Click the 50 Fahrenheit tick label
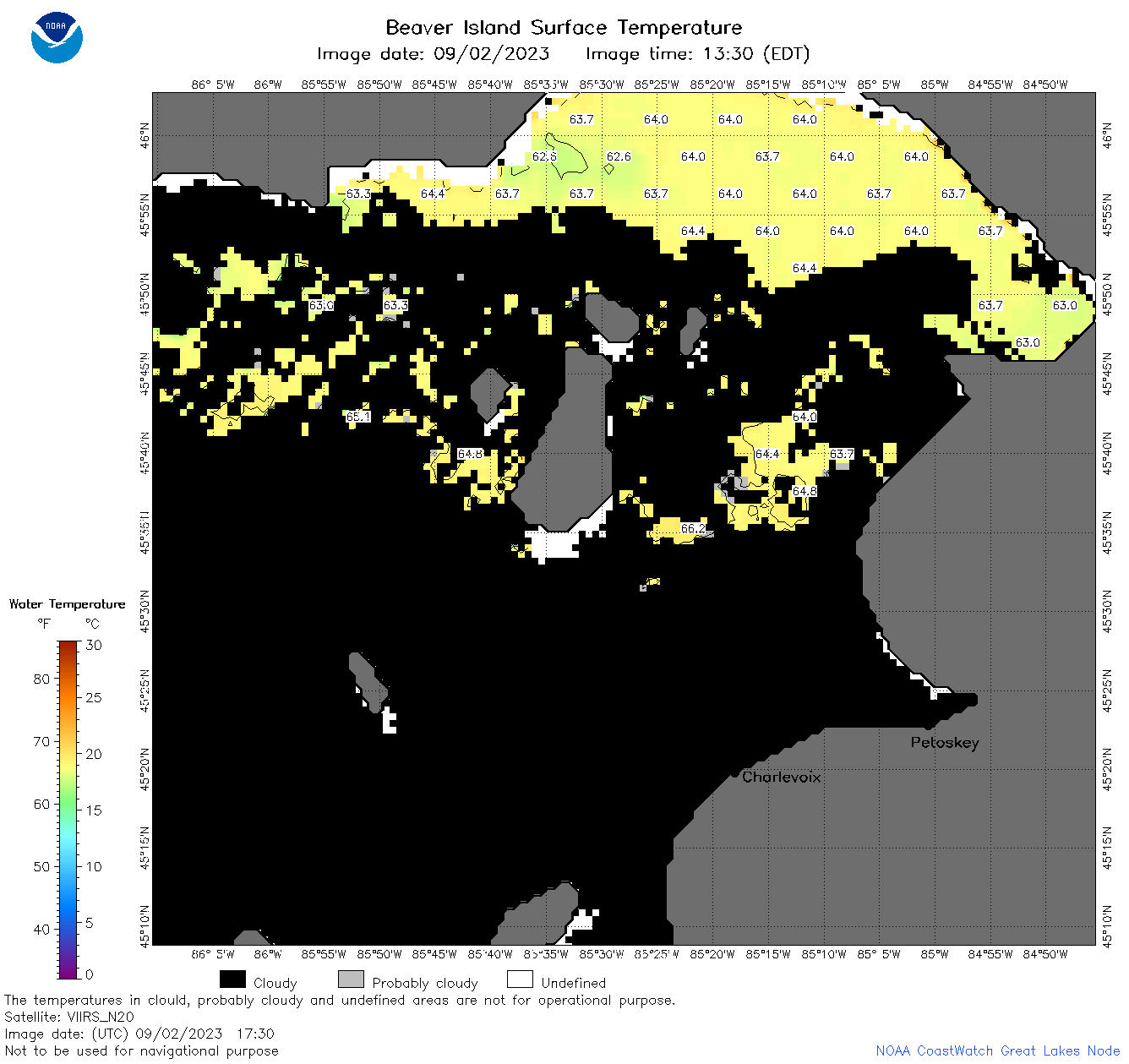This screenshot has height=1064, width=1129. (x=41, y=866)
